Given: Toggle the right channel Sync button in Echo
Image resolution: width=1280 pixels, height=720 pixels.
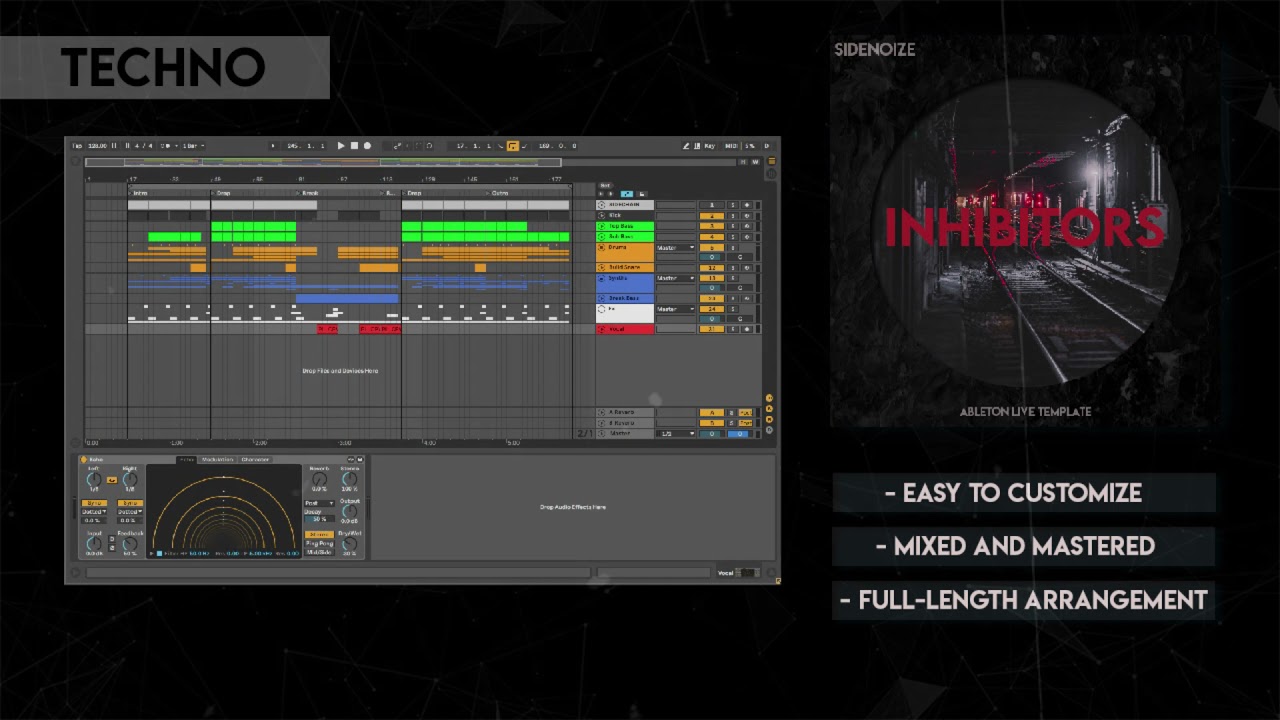Looking at the screenshot, I should coord(130,503).
